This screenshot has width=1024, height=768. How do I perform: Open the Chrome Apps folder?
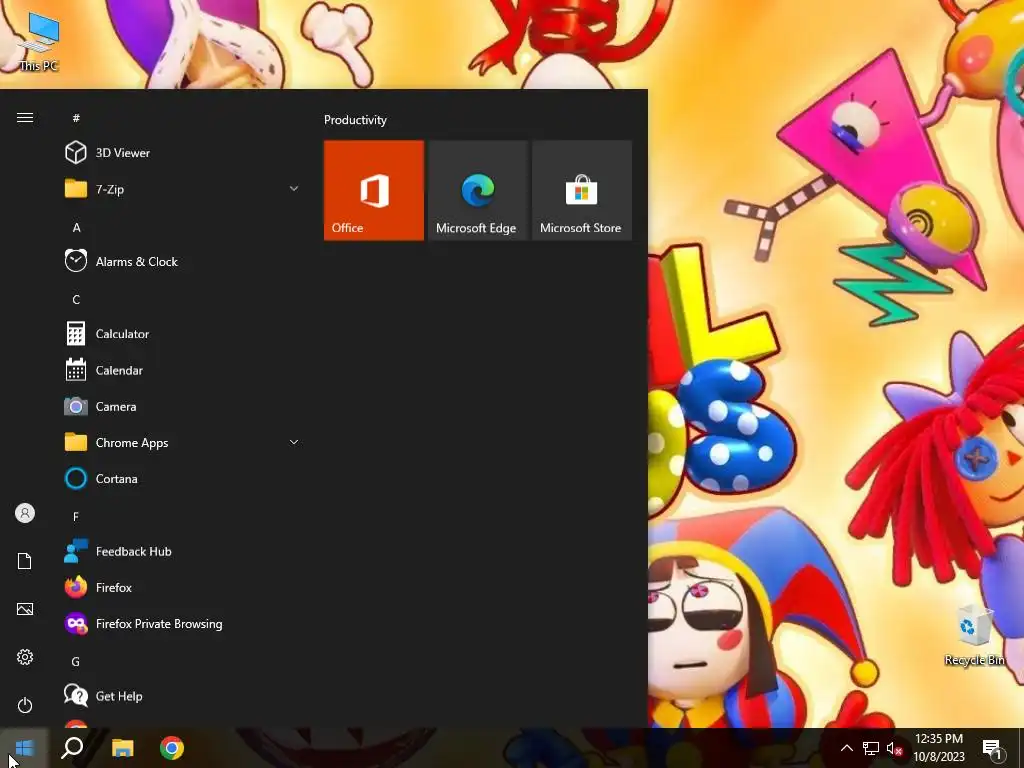(182, 443)
